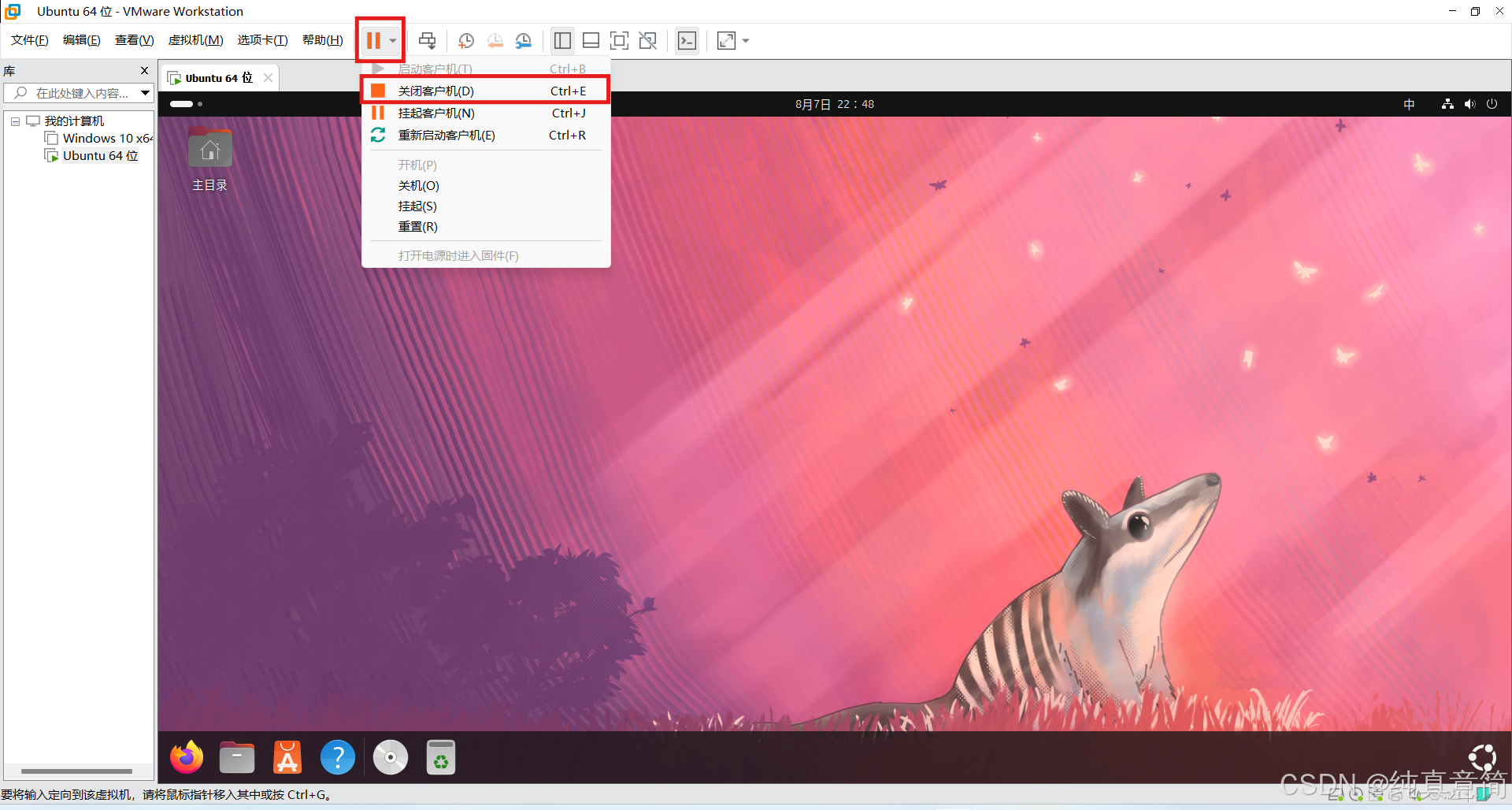Click the orange pause/suspend toolbar button

pyautogui.click(x=373, y=40)
